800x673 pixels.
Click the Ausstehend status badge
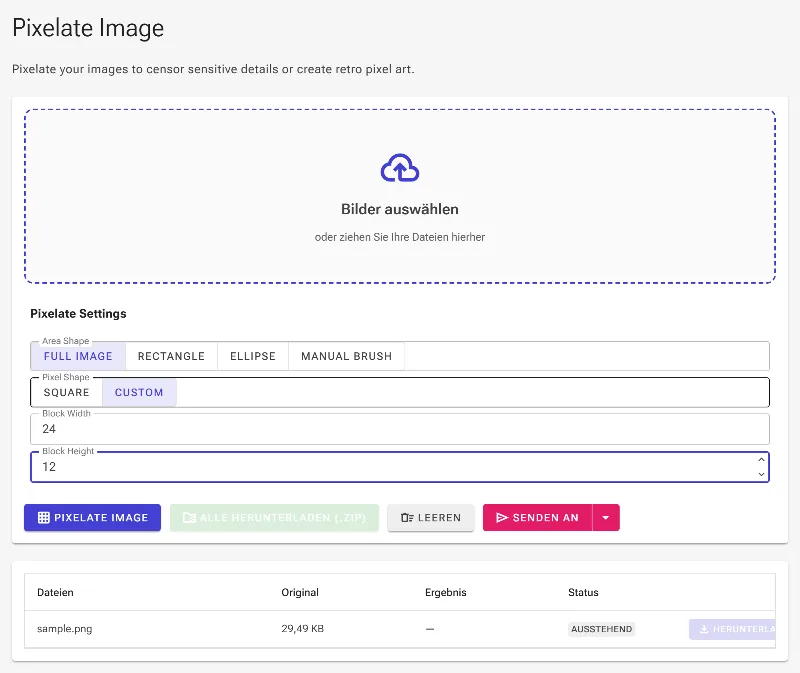point(602,629)
